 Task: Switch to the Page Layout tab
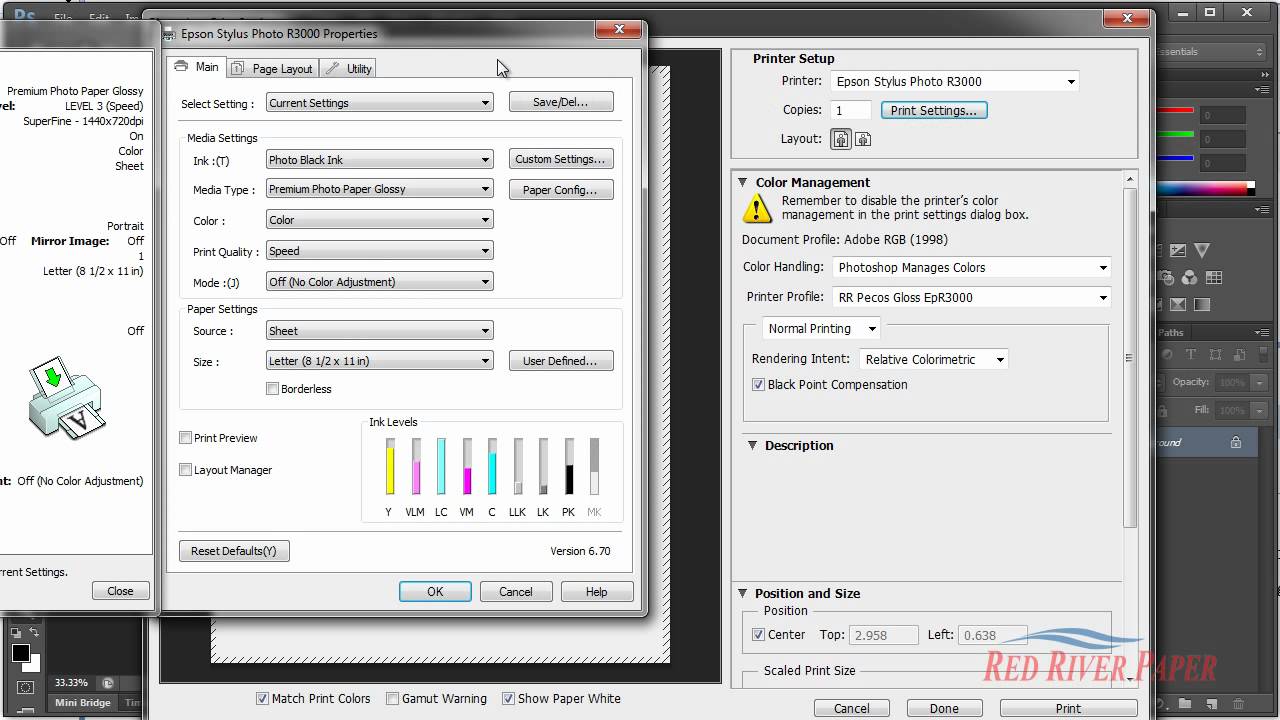tap(272, 68)
